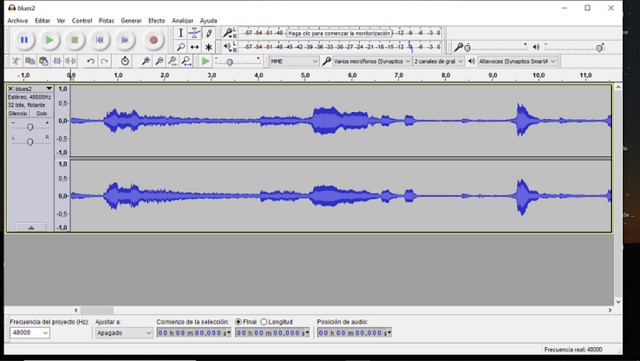Select the Envelope tool
Image resolution: width=640 pixels, height=361 pixels.
click(195, 33)
